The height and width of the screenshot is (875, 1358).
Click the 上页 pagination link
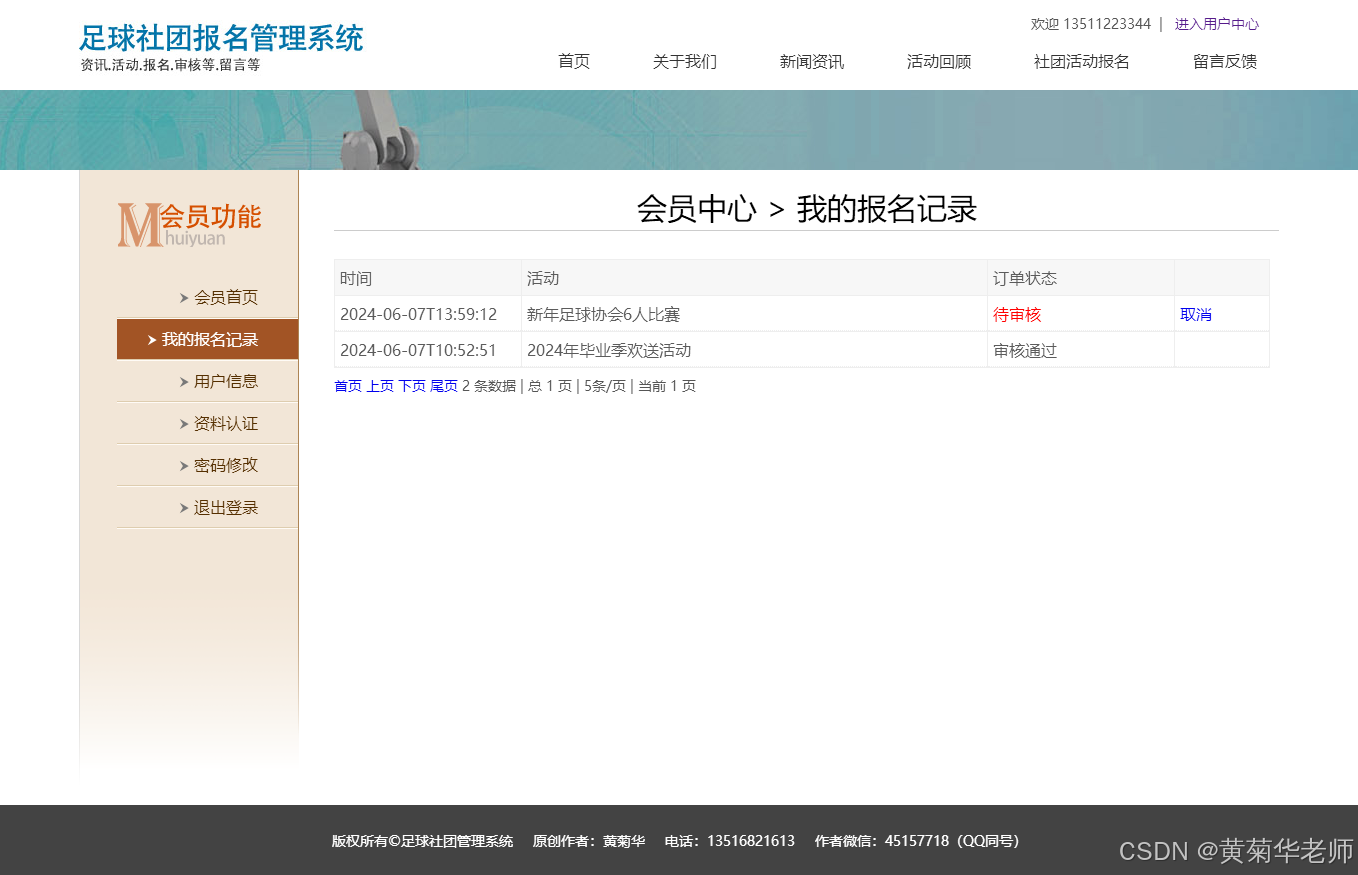380,386
